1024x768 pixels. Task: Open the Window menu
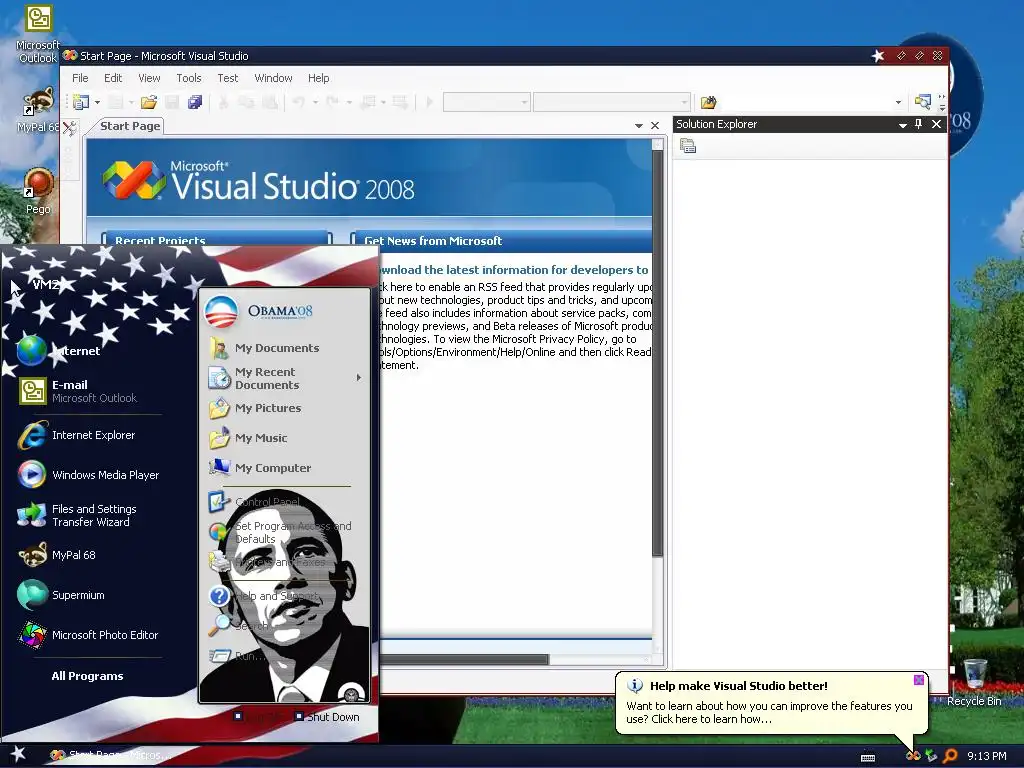(273, 78)
